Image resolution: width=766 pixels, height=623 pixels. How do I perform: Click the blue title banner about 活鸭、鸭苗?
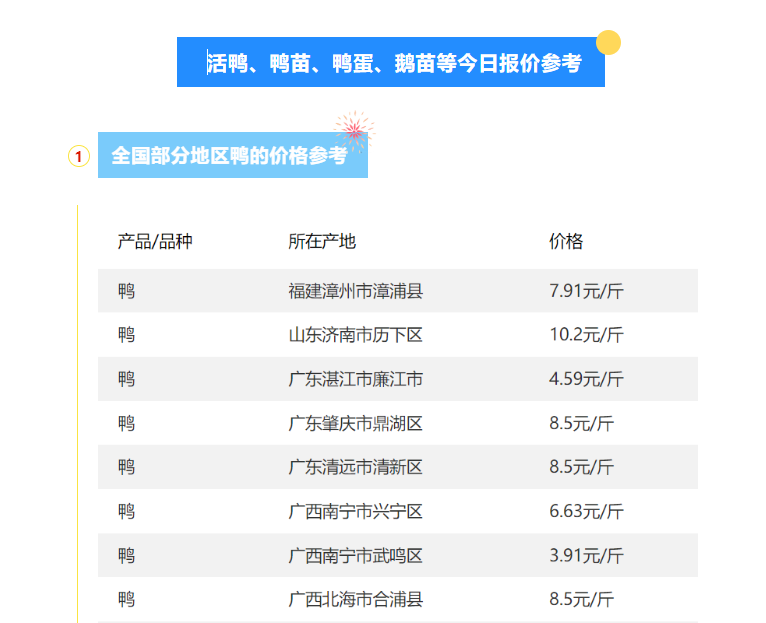(391, 63)
